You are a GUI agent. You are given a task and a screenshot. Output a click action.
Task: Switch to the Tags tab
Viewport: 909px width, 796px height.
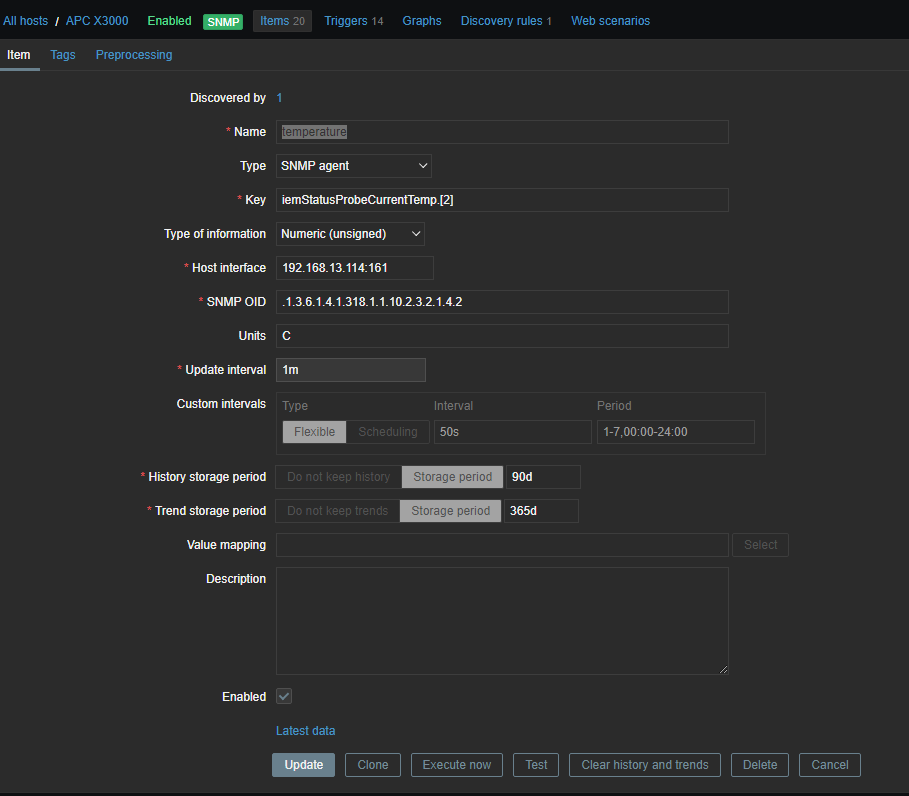tap(63, 55)
